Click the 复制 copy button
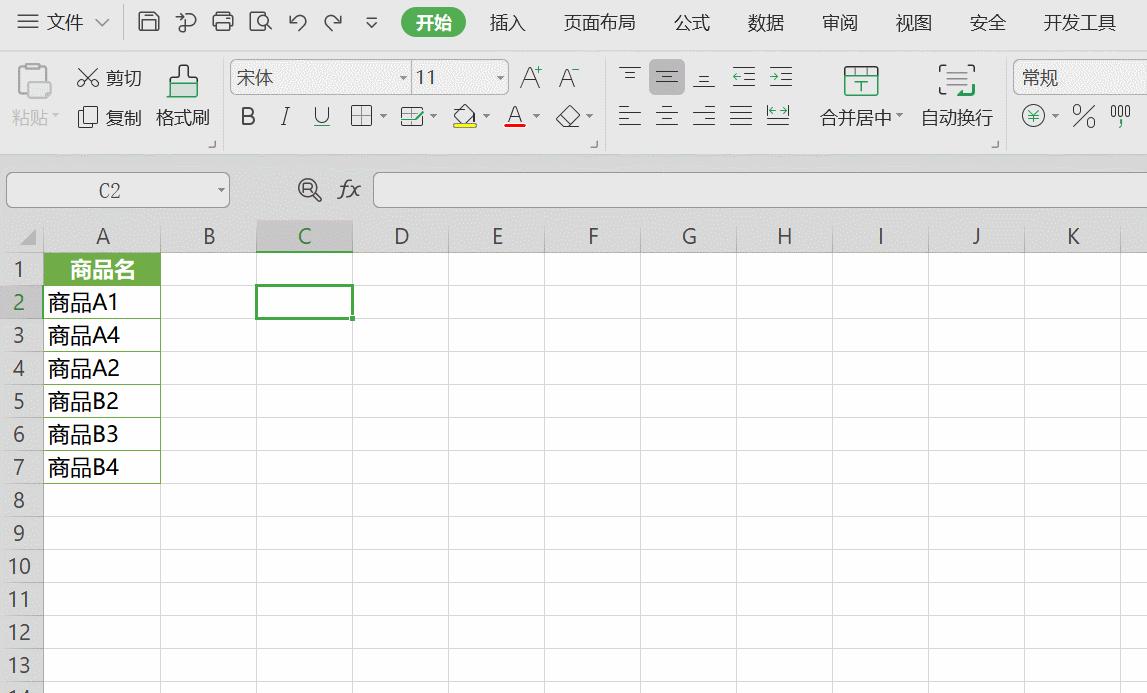The image size is (1147, 693). pos(109,116)
